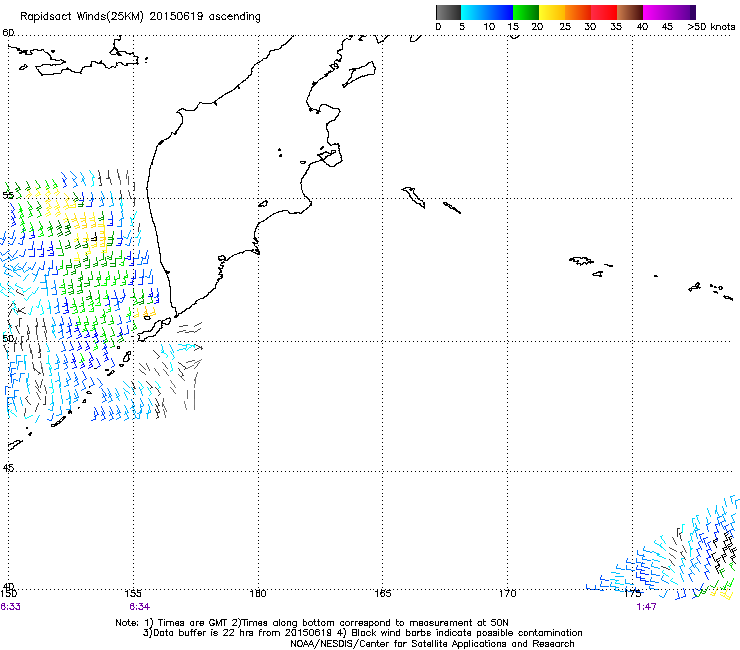This screenshot has width=740, height=650.
Task: Click the '0' label under the color legend
Action: (438, 27)
